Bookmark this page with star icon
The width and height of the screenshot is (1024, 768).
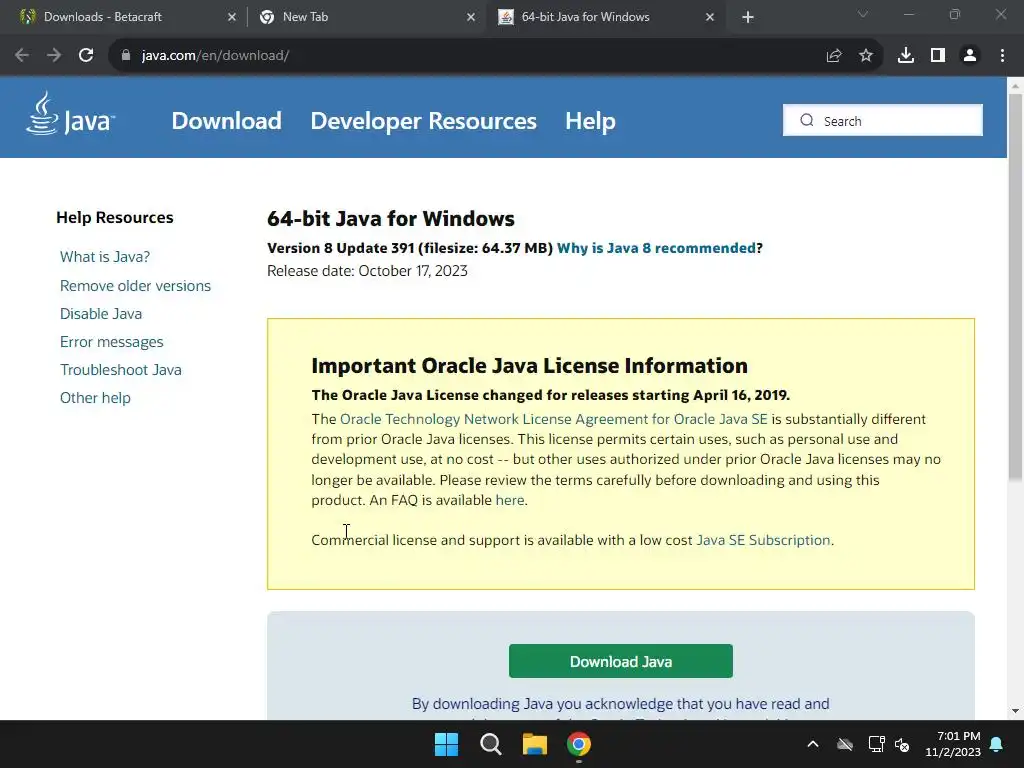tap(866, 56)
